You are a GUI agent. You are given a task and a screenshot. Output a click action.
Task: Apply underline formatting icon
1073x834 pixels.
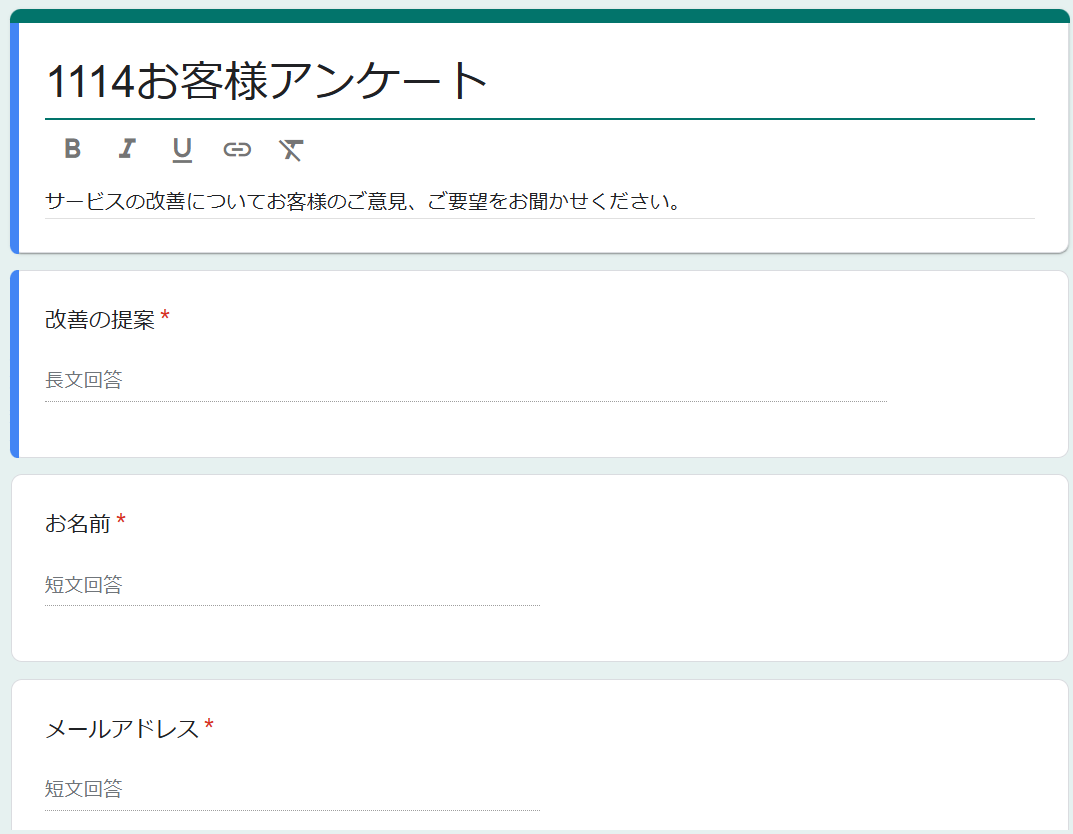pos(182,149)
